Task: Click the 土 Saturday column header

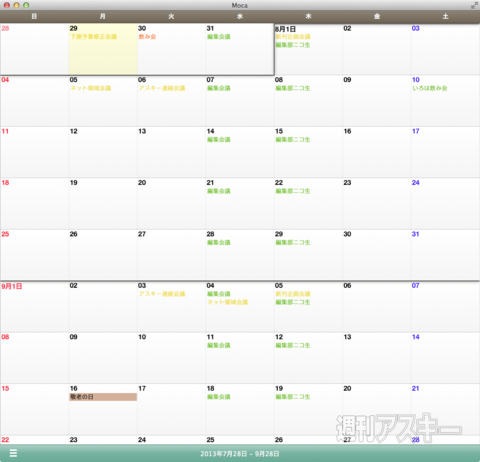Action: click(x=445, y=16)
